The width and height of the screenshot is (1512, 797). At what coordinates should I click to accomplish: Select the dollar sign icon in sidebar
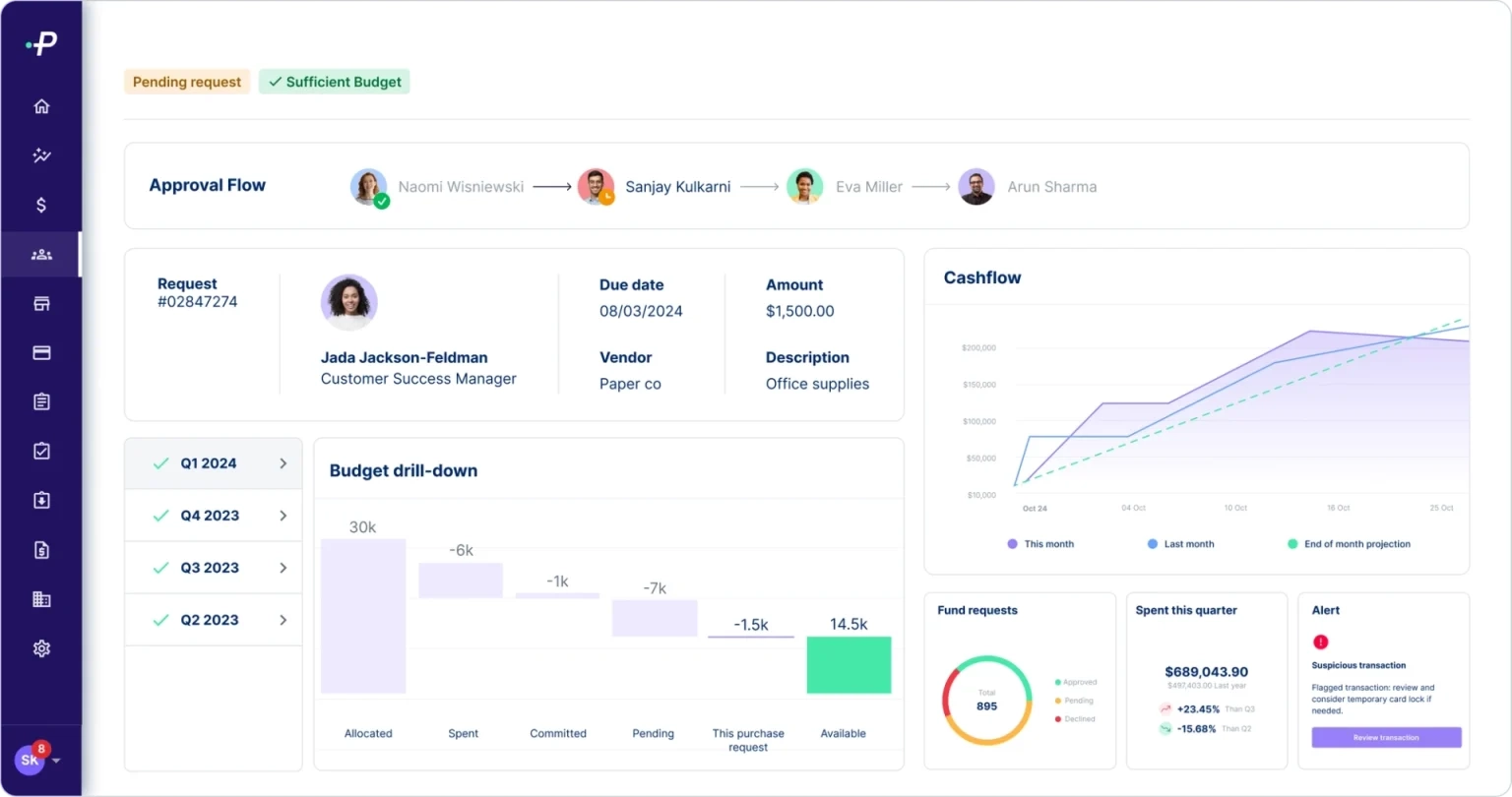pyautogui.click(x=41, y=205)
